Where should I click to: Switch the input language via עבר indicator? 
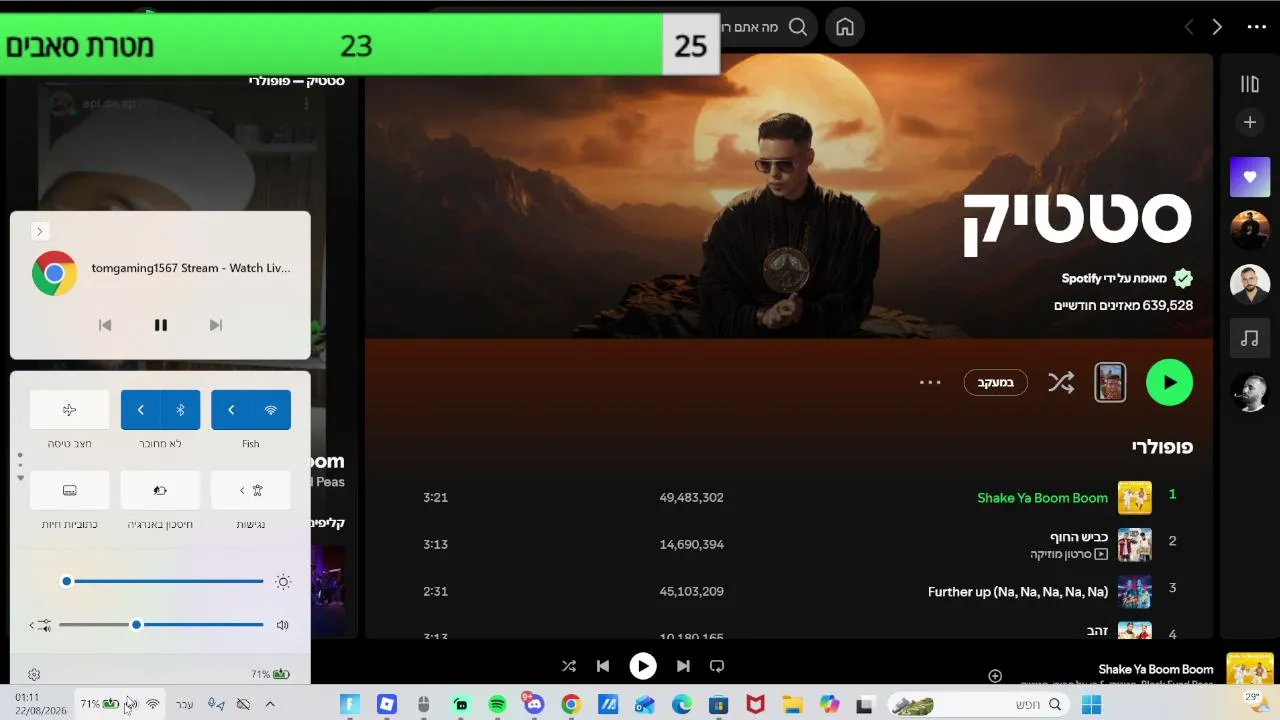(x=184, y=704)
